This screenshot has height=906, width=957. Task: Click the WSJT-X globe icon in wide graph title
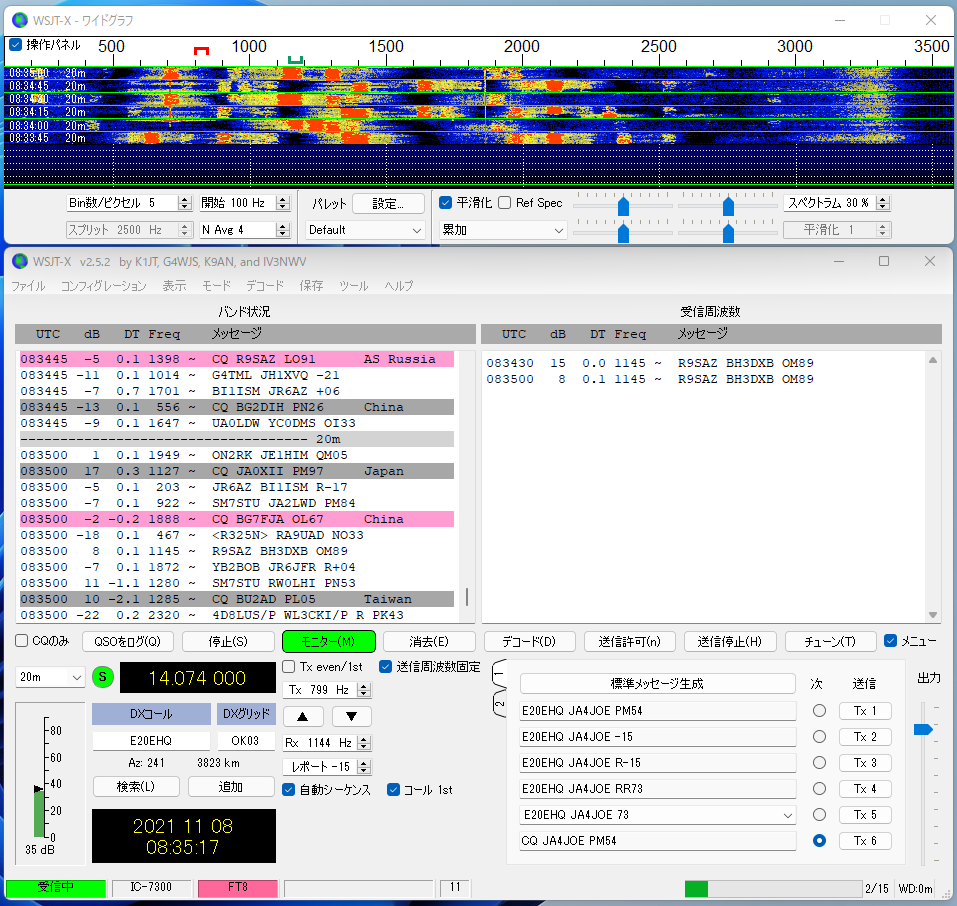(19, 20)
